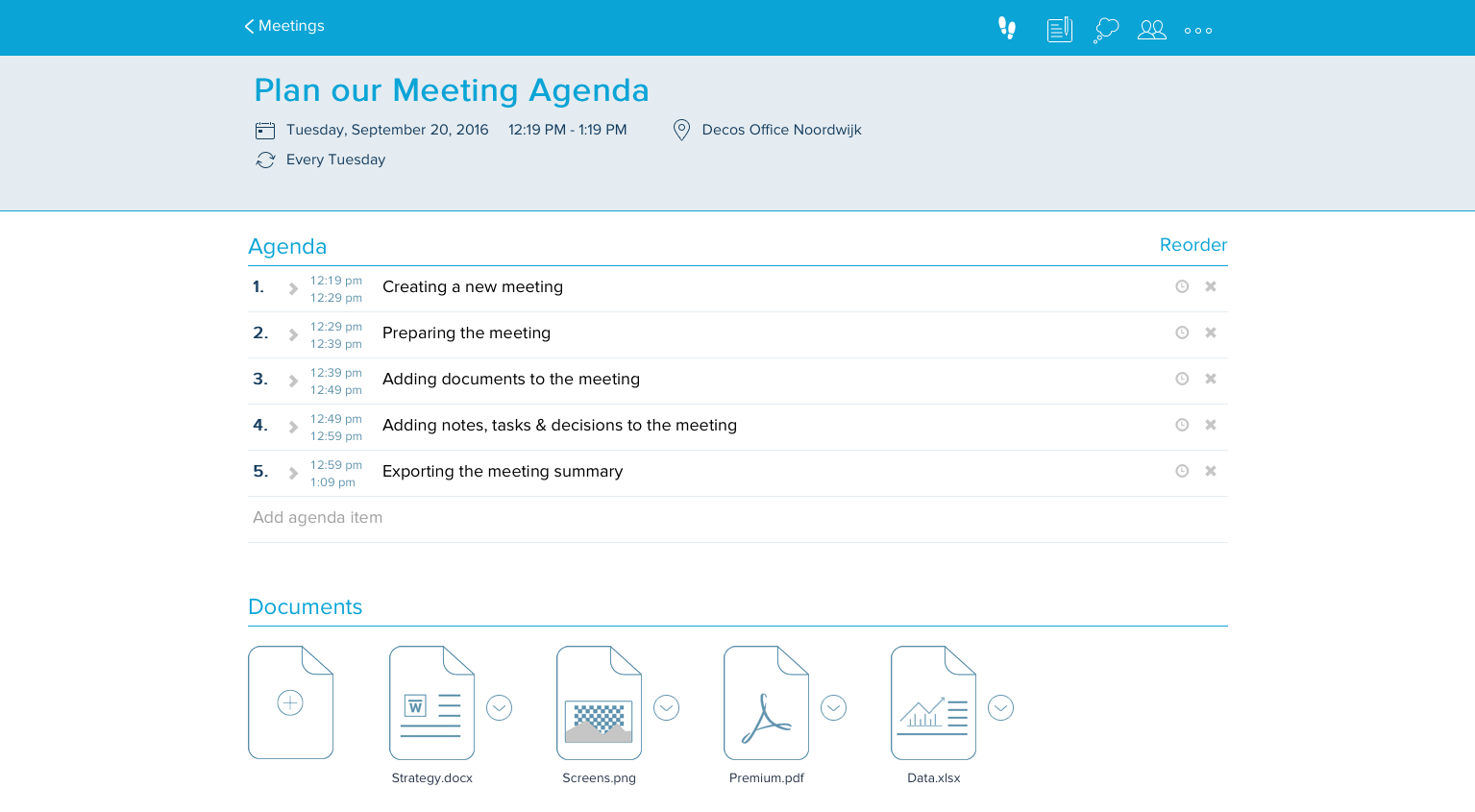Click the Add agenda item field
The width and height of the screenshot is (1475, 812).
pyautogui.click(x=738, y=518)
